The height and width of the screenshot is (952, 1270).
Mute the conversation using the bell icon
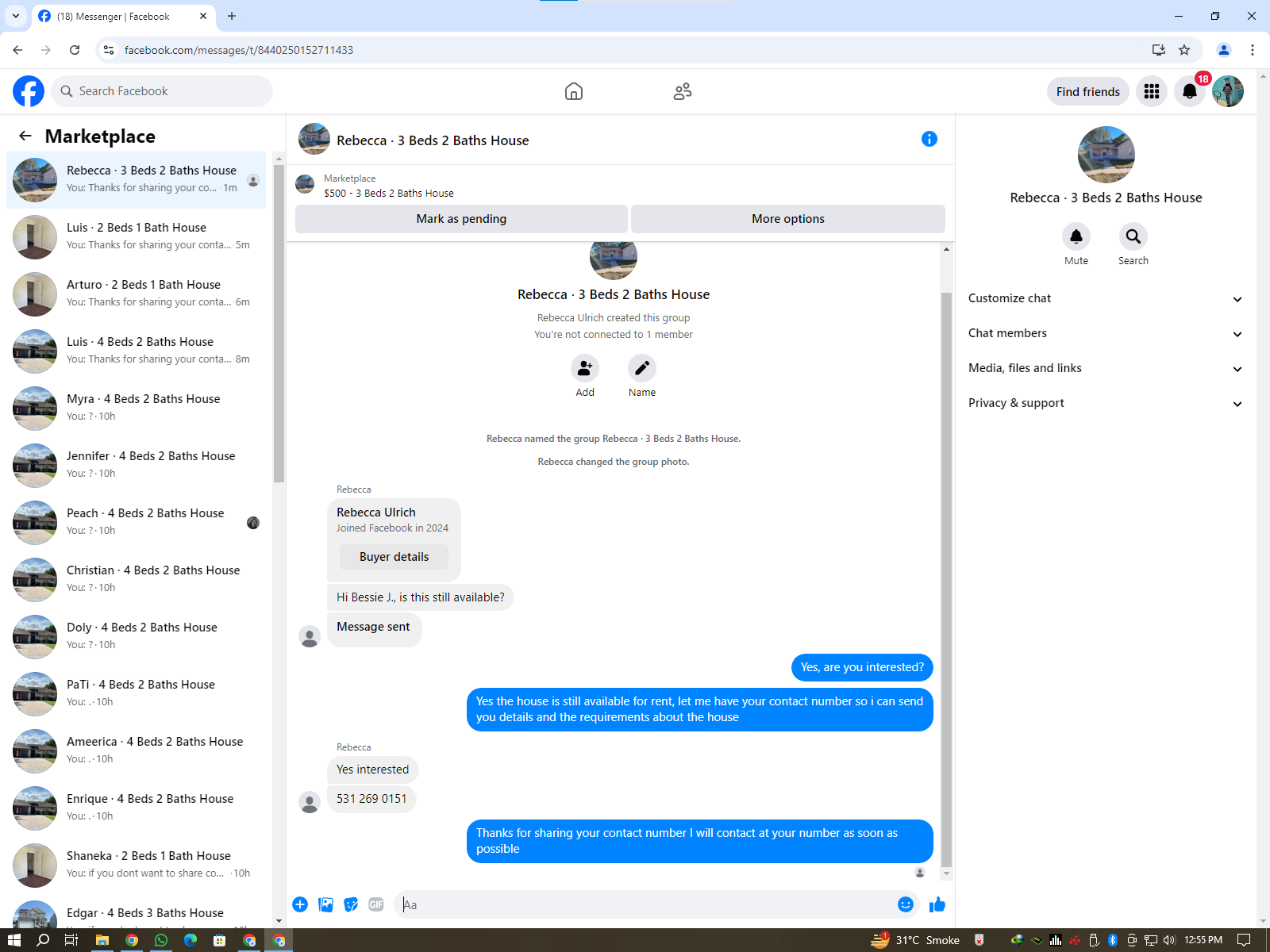click(1076, 236)
